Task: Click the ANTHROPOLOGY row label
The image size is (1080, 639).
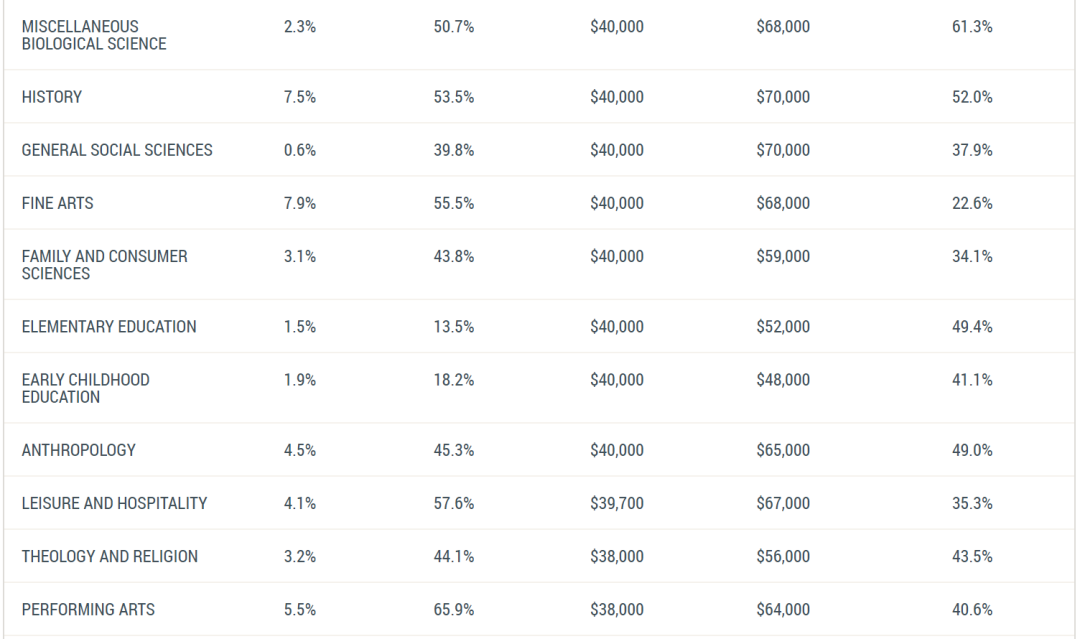Action: (79, 450)
